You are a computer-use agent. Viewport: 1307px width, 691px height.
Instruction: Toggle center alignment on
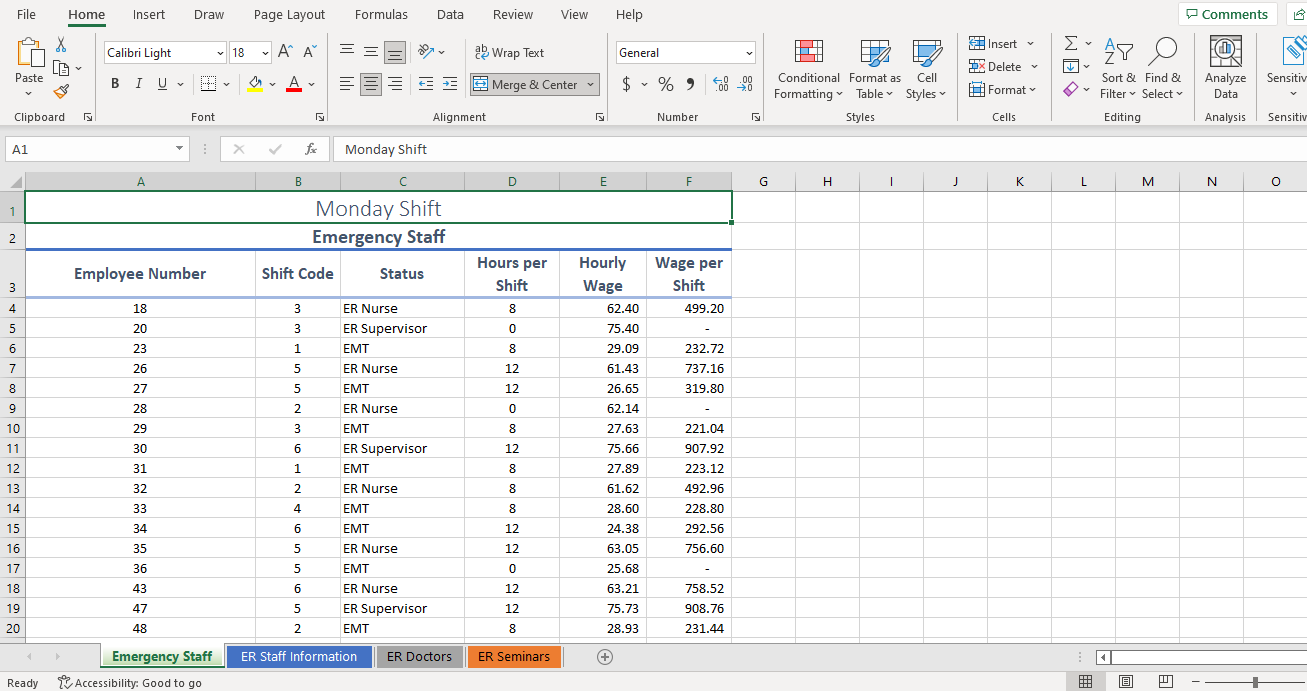pyautogui.click(x=370, y=84)
